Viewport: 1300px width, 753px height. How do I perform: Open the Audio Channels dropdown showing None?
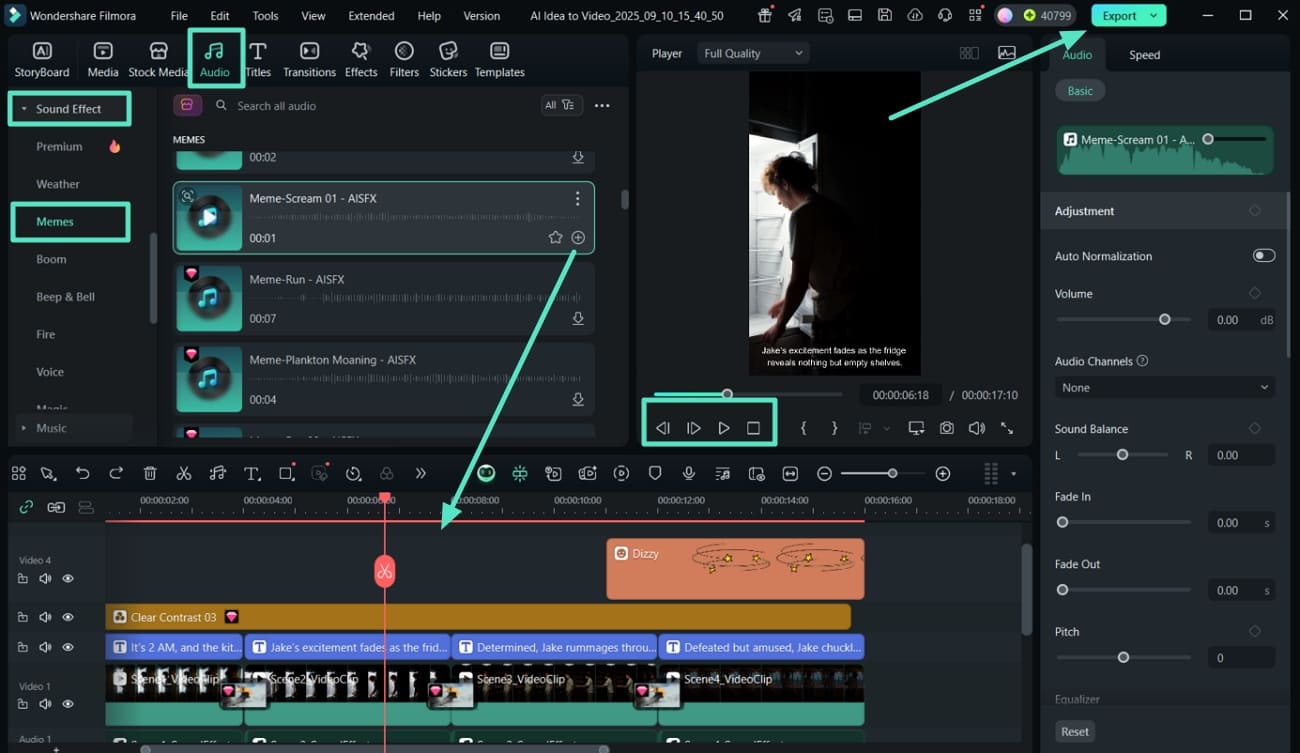click(x=1165, y=388)
